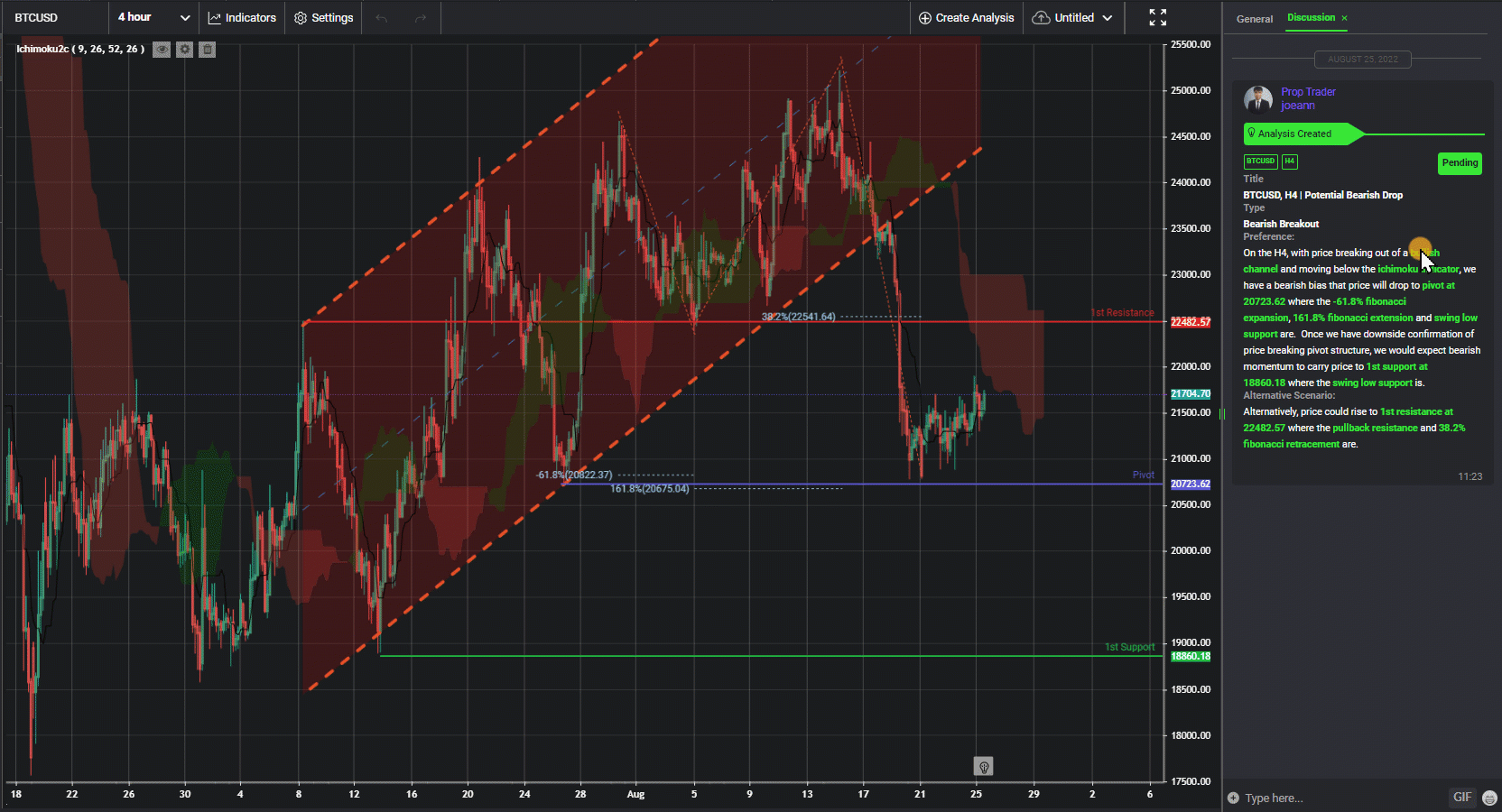Click the 25000.00 price axis label
This screenshot has width=1502, height=812.
pos(1191,90)
